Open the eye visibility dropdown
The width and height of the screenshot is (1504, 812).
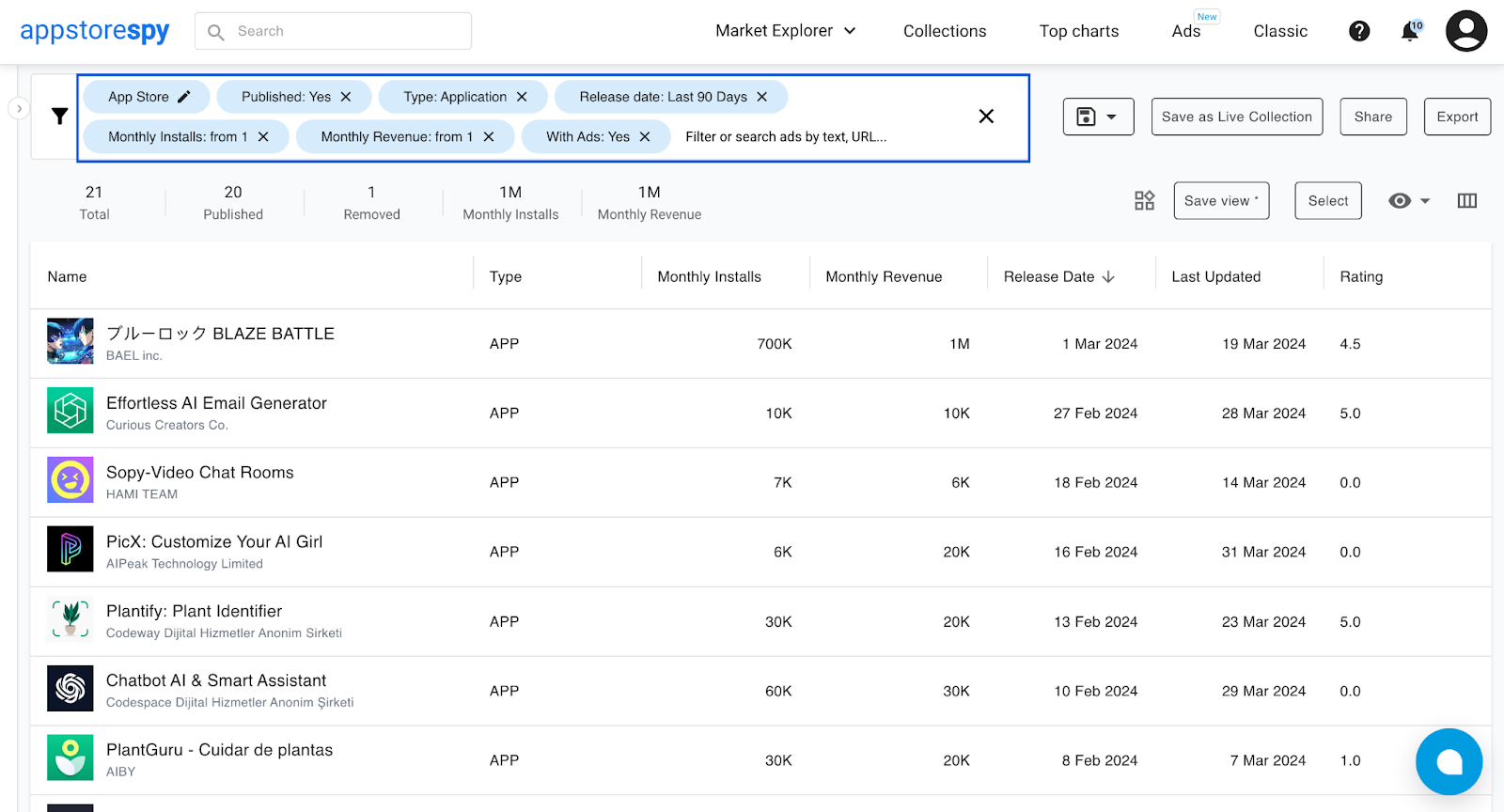tap(1409, 200)
